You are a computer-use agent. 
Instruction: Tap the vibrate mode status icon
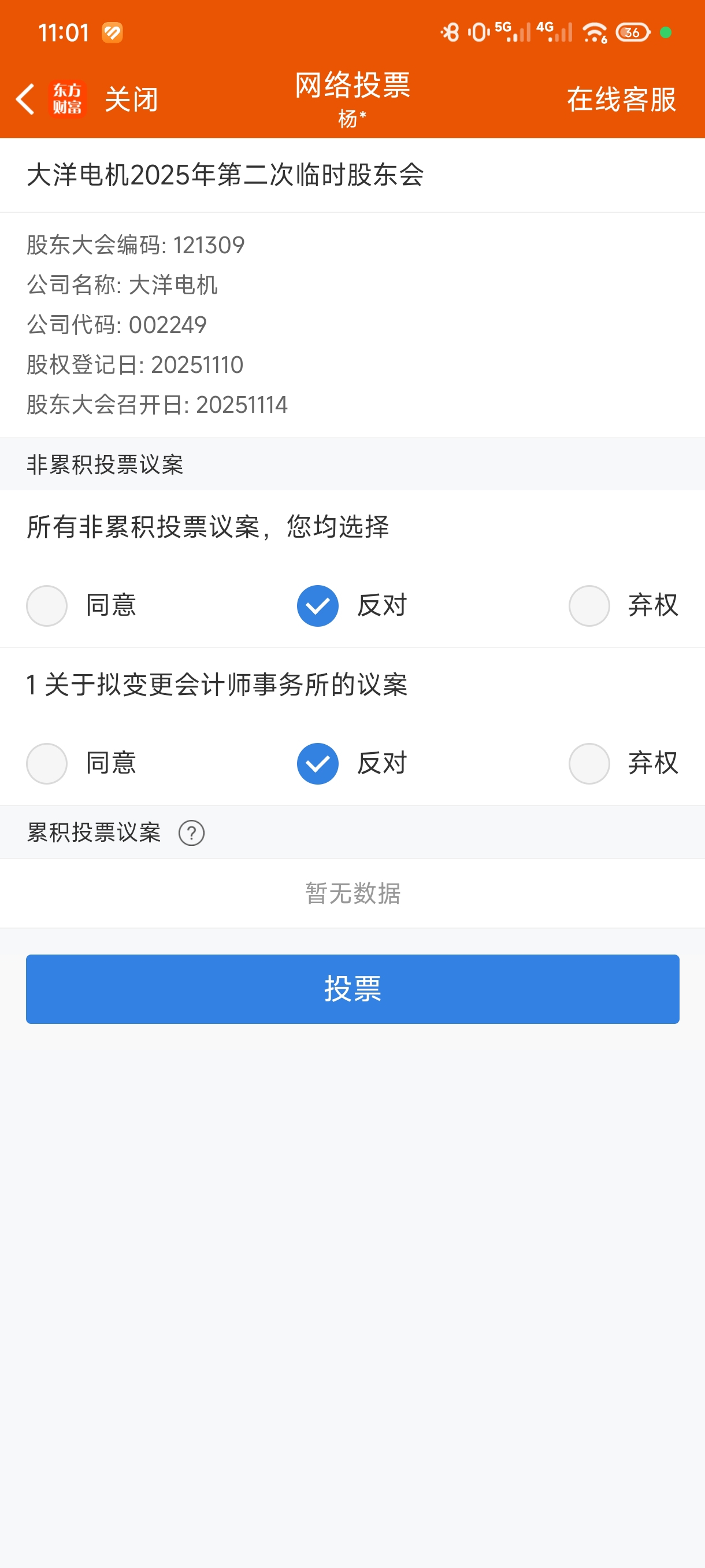(x=478, y=32)
